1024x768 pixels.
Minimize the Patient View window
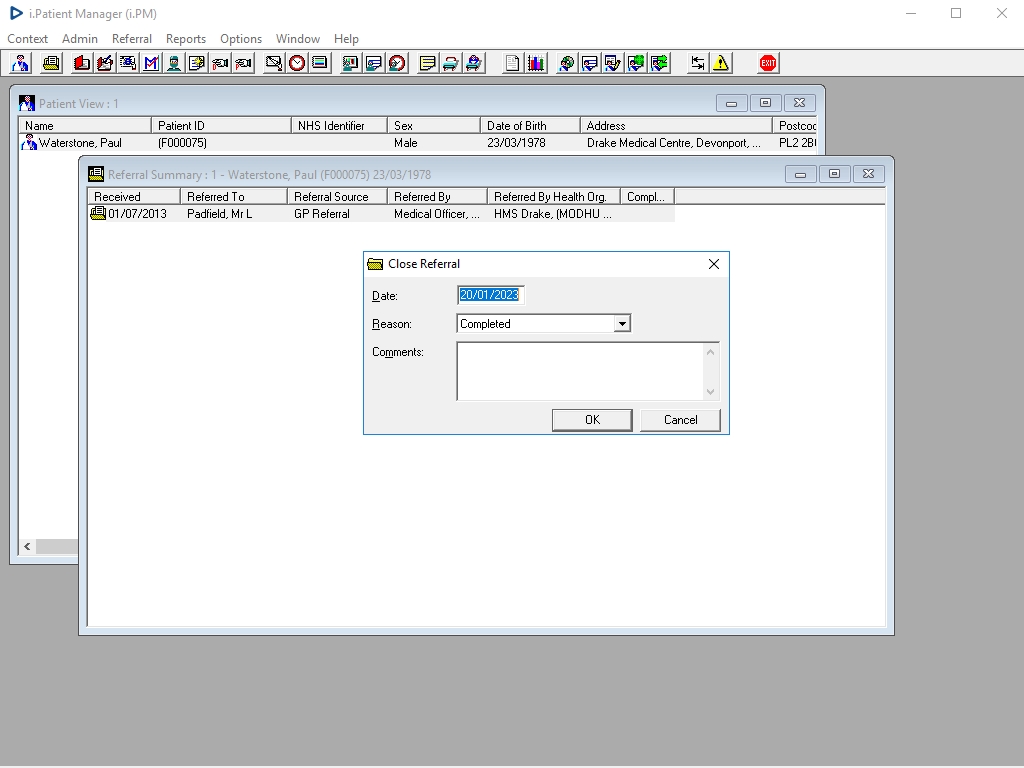pyautogui.click(x=731, y=103)
